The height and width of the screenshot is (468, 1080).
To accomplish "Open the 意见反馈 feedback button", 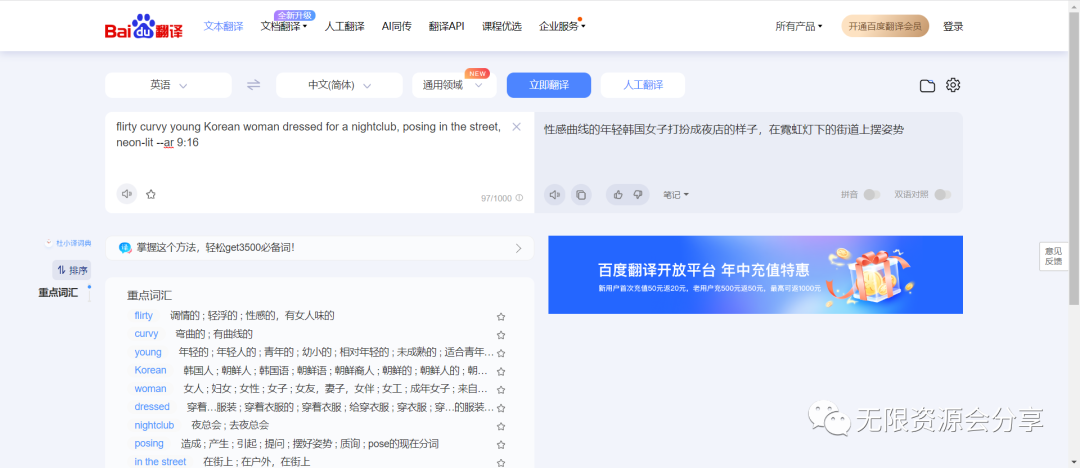I will [x=1053, y=256].
